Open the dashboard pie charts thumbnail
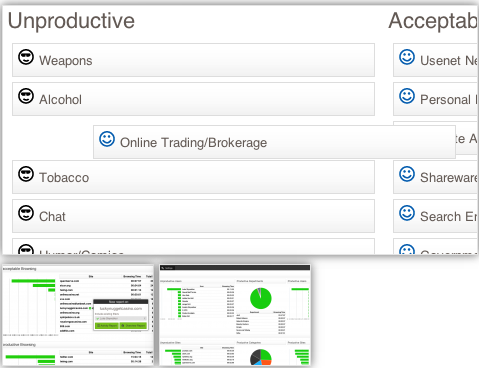This screenshot has width=479, height=368. point(235,315)
